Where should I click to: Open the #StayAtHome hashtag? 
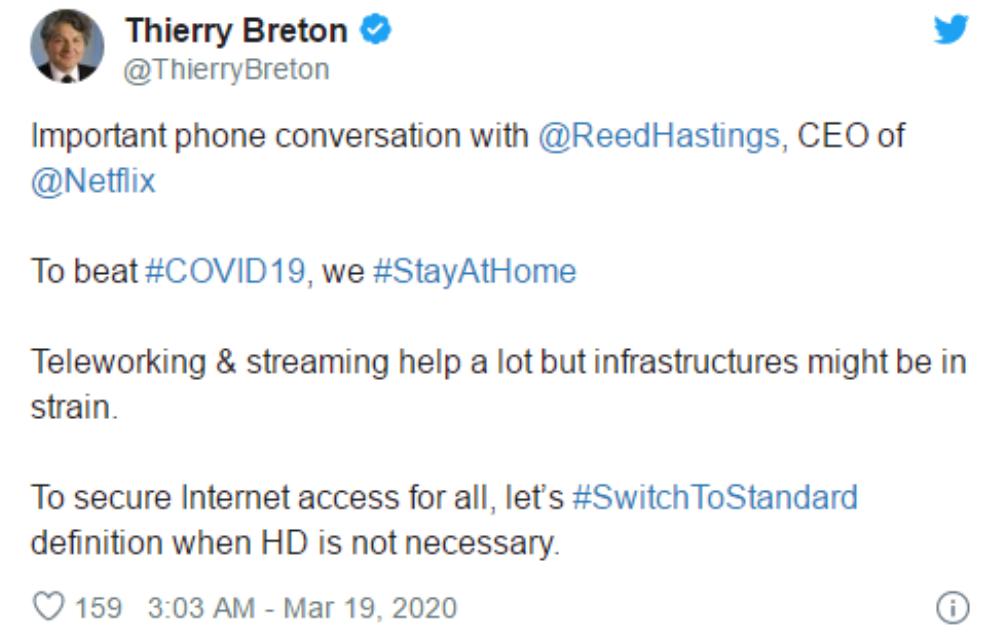pyautogui.click(x=475, y=272)
